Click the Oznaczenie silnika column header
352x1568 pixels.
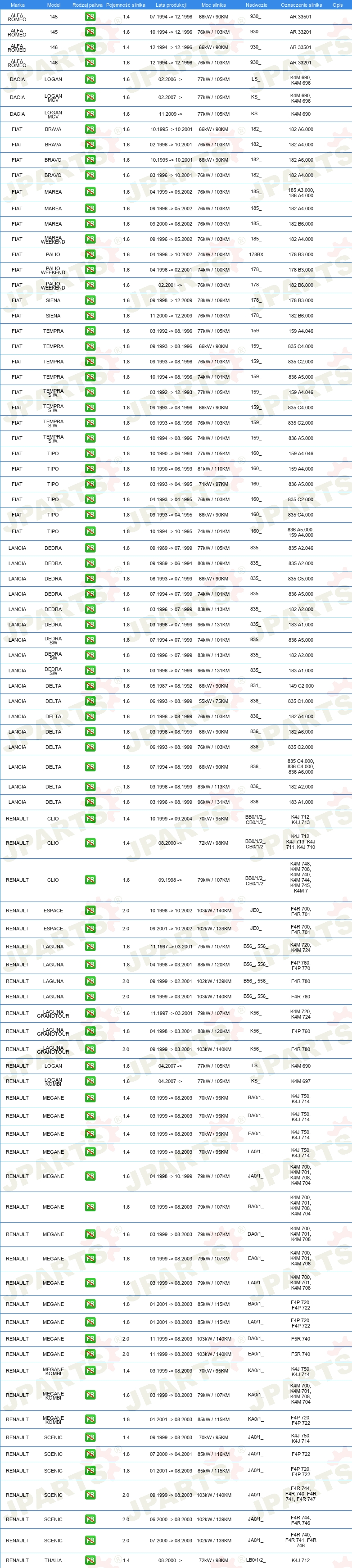click(x=302, y=5)
